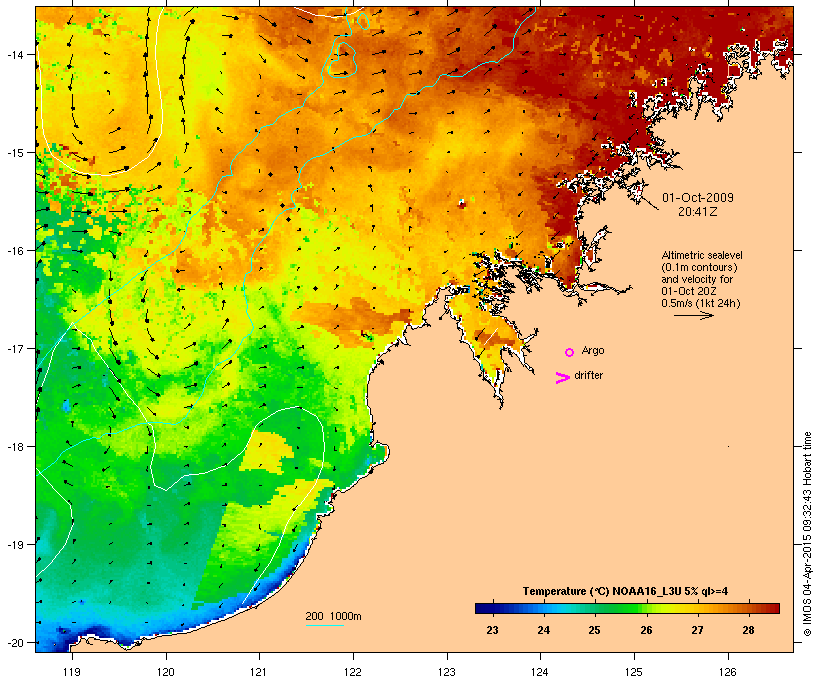
Task: Click the 'Altimetric sealevel' text
Action: (x=702, y=255)
